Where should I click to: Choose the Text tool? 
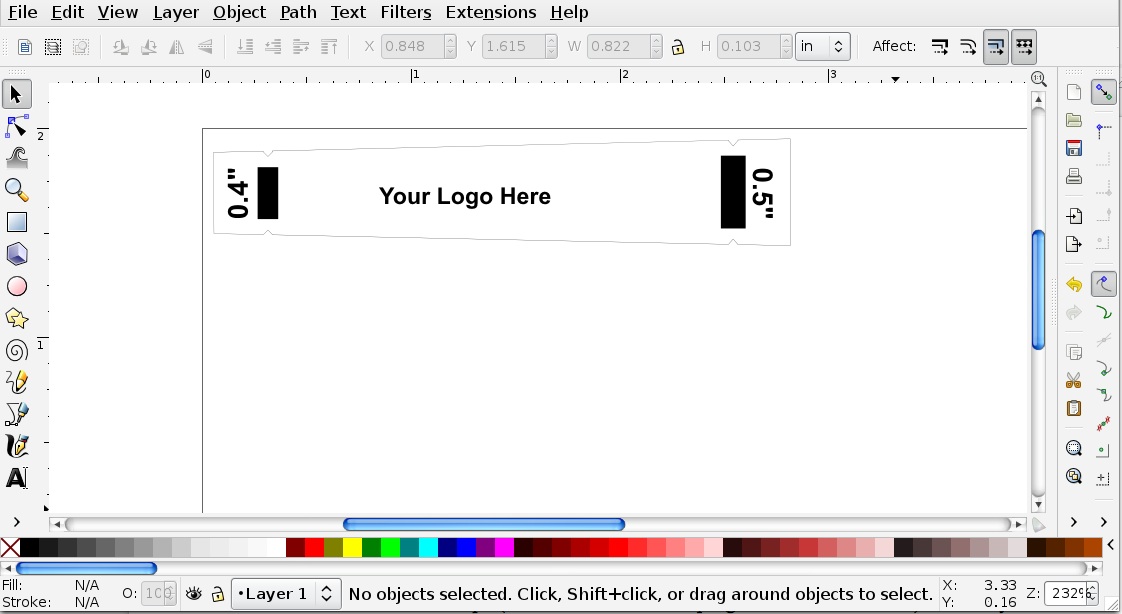tap(16, 478)
